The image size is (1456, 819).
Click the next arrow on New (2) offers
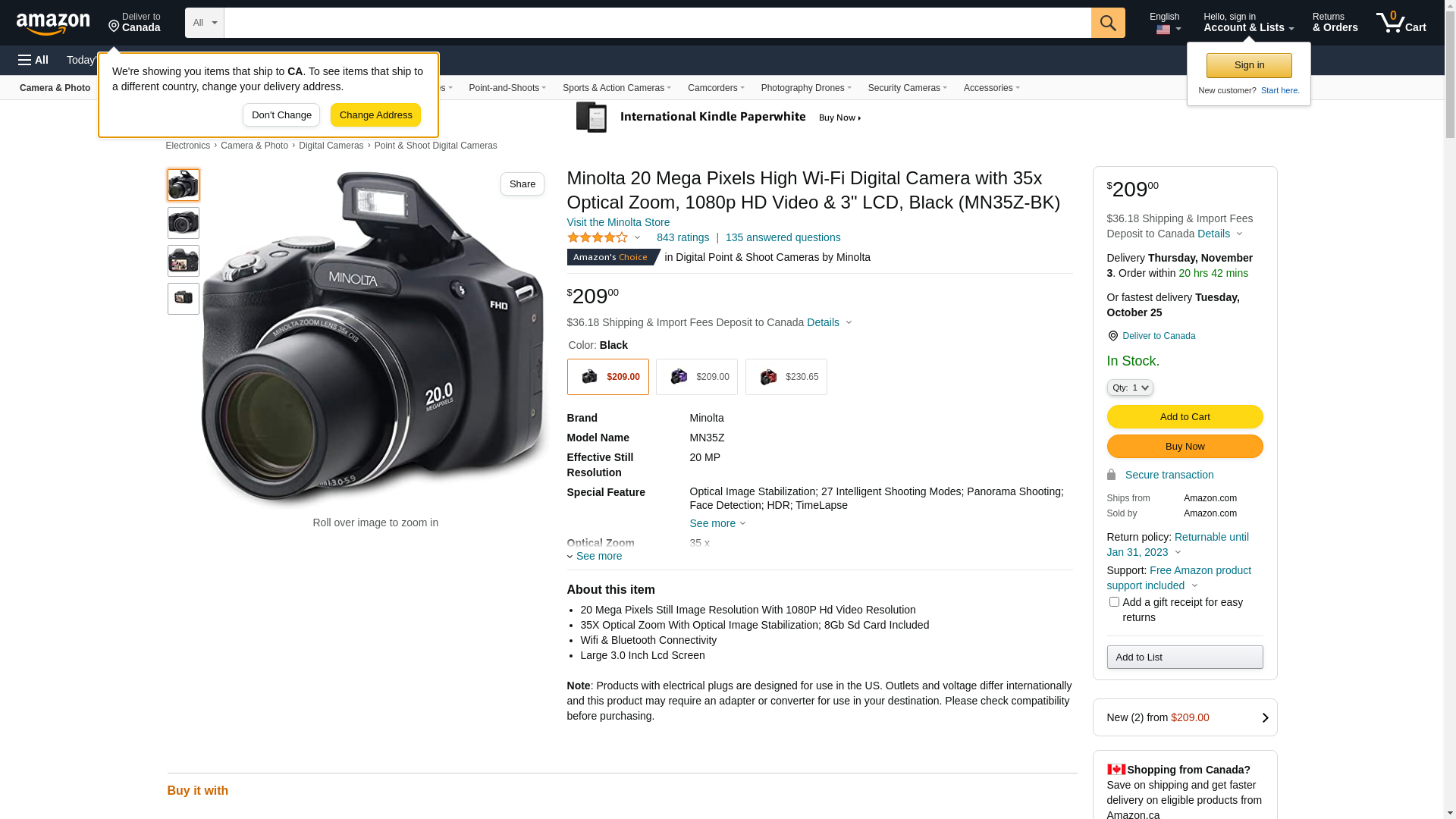(1264, 717)
